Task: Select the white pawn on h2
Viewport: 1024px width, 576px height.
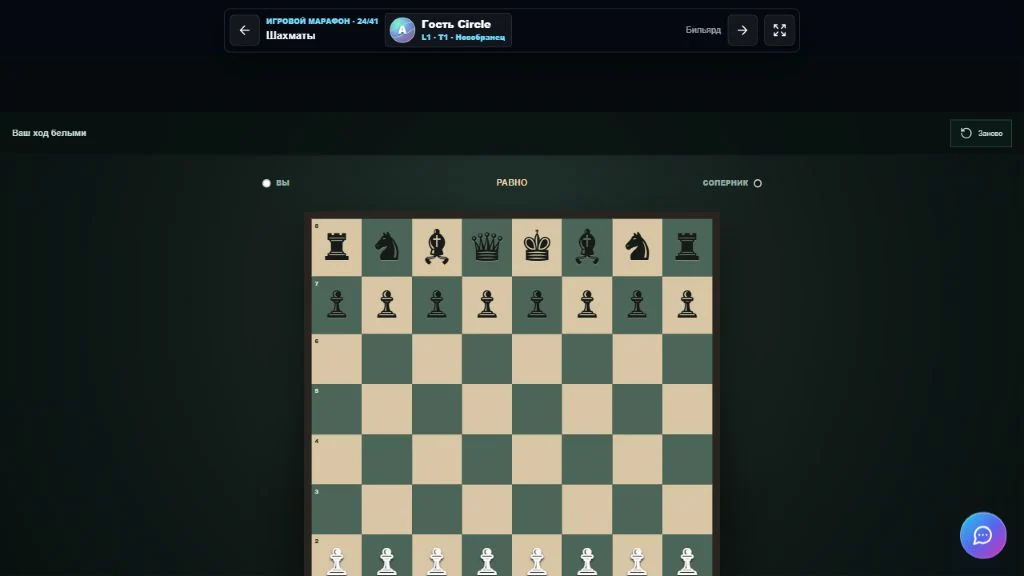Action: tap(687, 556)
